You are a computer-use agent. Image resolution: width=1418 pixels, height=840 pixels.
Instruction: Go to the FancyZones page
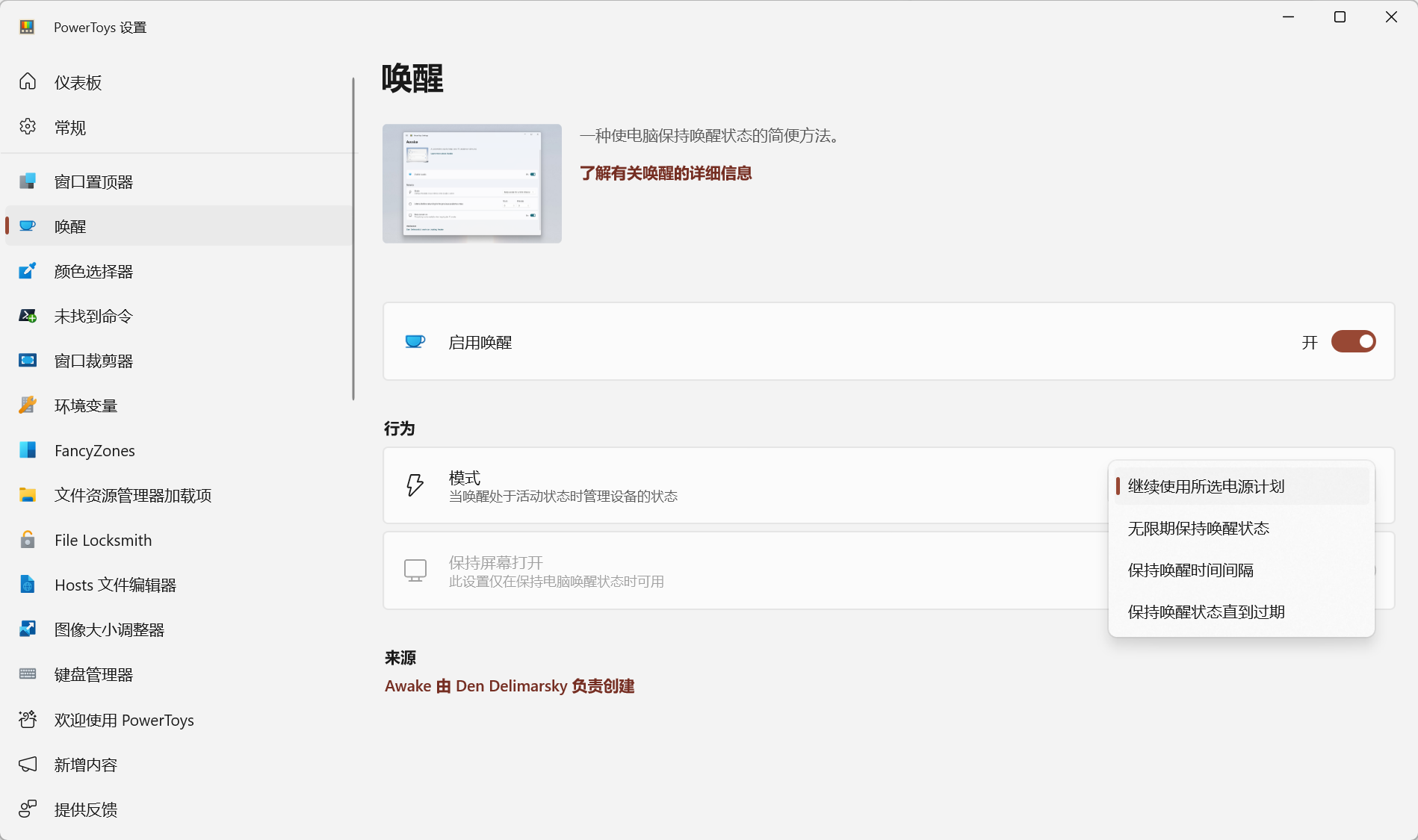pyautogui.click(x=178, y=450)
